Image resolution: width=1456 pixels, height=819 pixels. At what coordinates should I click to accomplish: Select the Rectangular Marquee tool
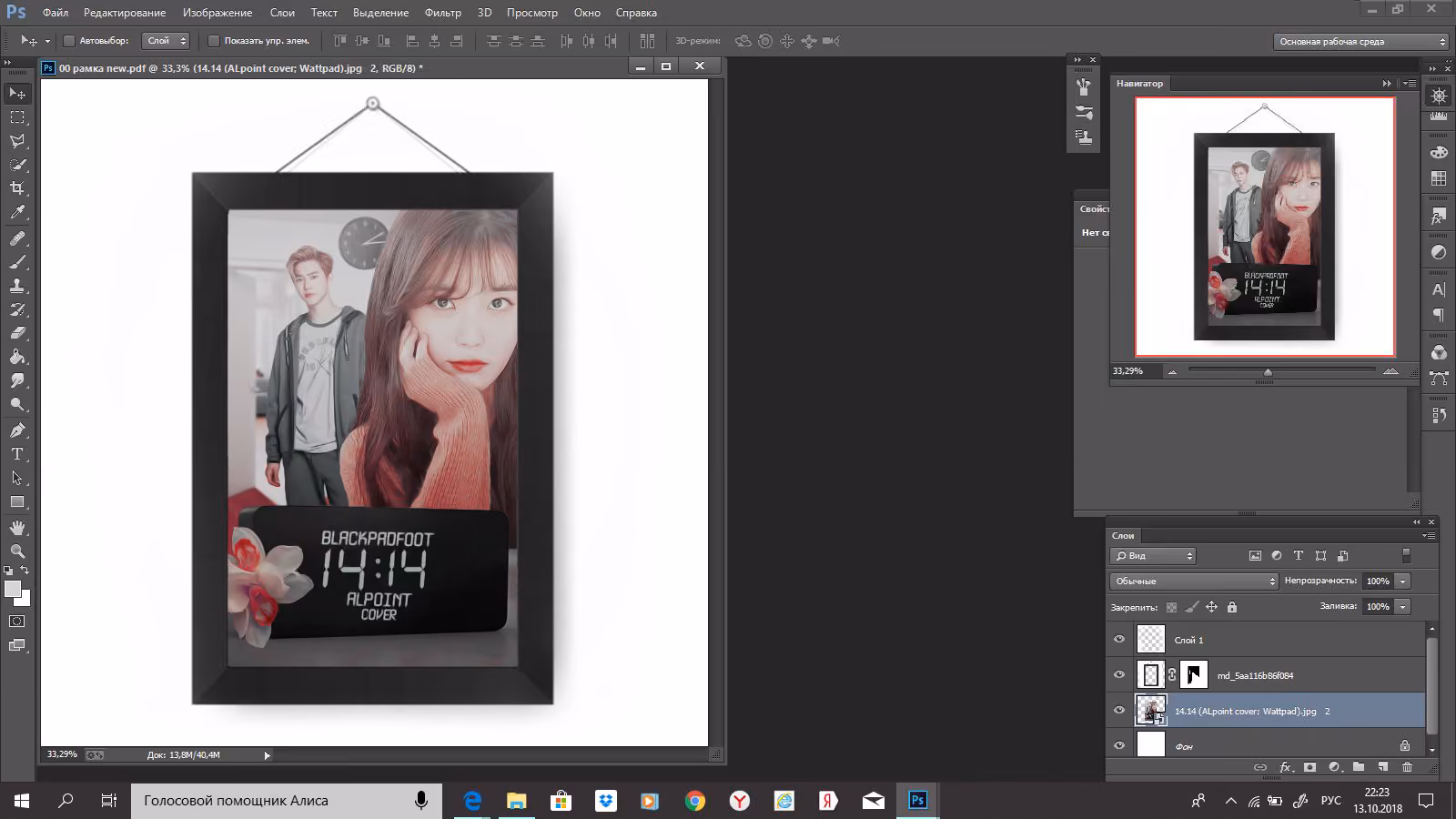pos(17,117)
